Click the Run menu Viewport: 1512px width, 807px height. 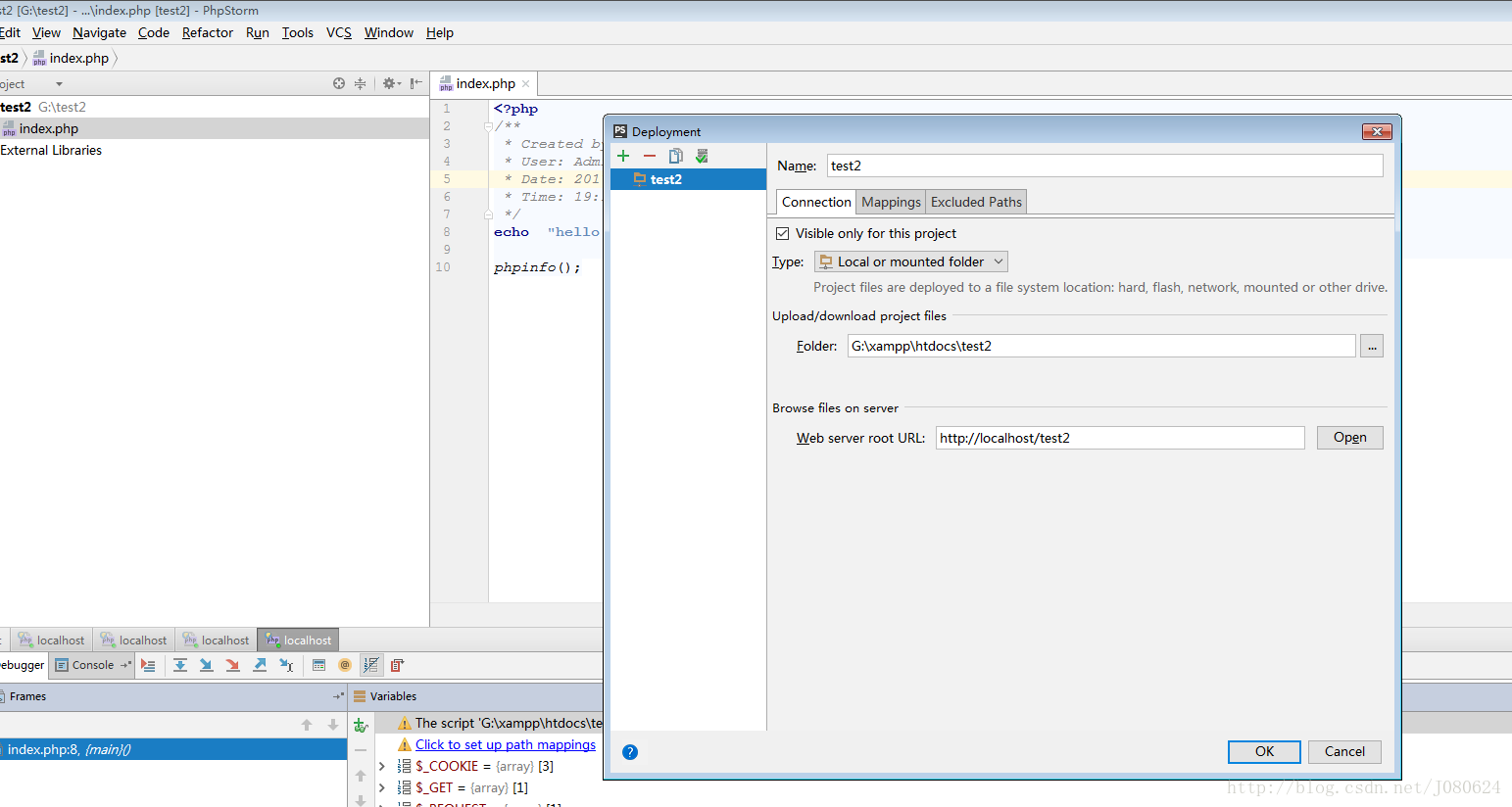[258, 32]
